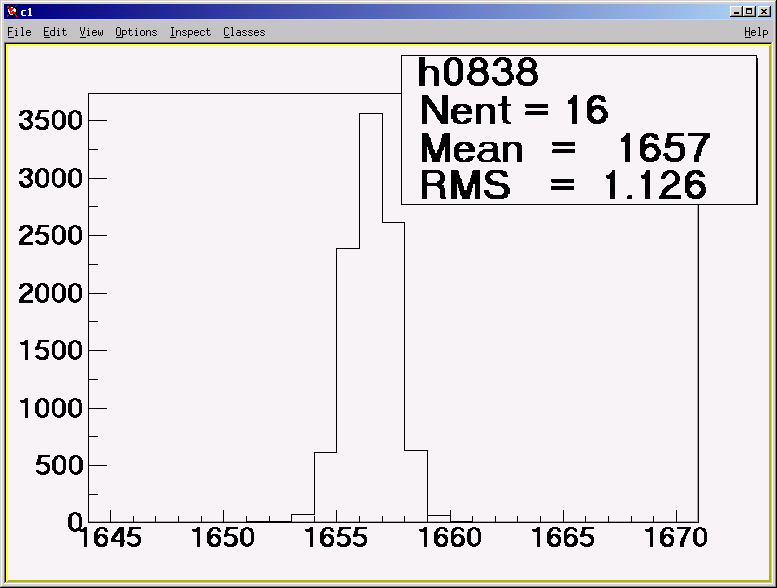Open the Help menu
This screenshot has width=777, height=588.
[x=756, y=32]
